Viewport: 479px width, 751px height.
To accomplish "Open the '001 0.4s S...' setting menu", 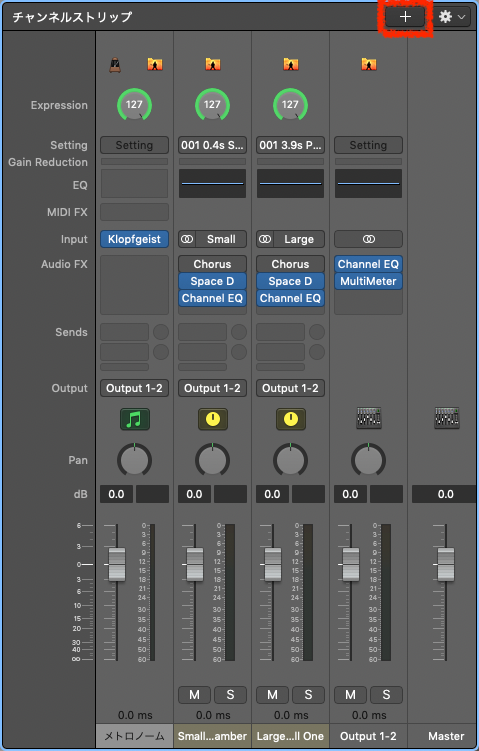I will 213,145.
